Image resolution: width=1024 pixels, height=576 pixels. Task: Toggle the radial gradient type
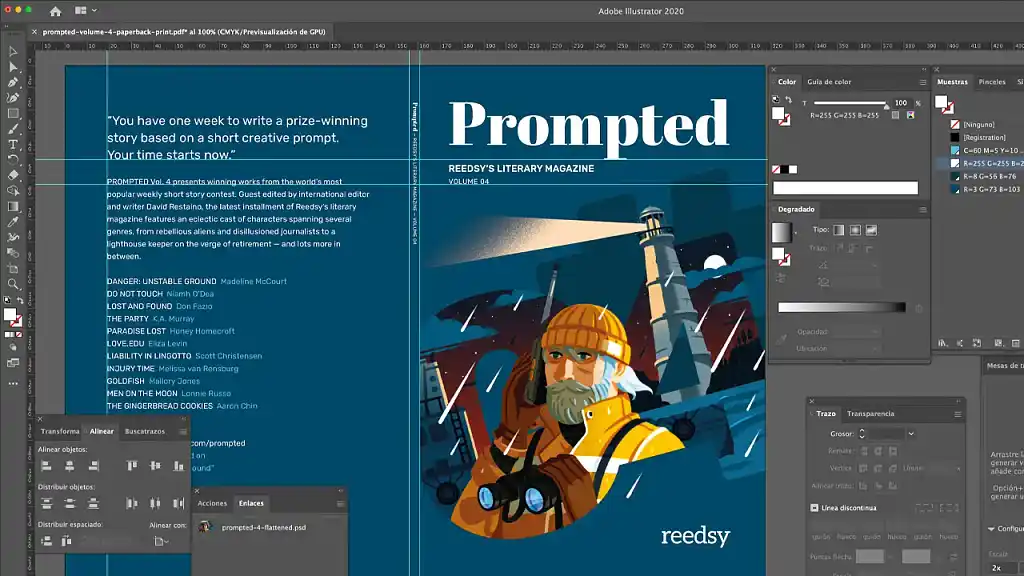point(856,229)
